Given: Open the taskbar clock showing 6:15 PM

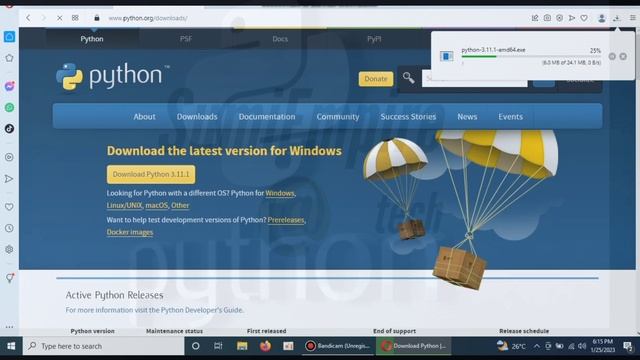Looking at the screenshot, I should (602, 346).
